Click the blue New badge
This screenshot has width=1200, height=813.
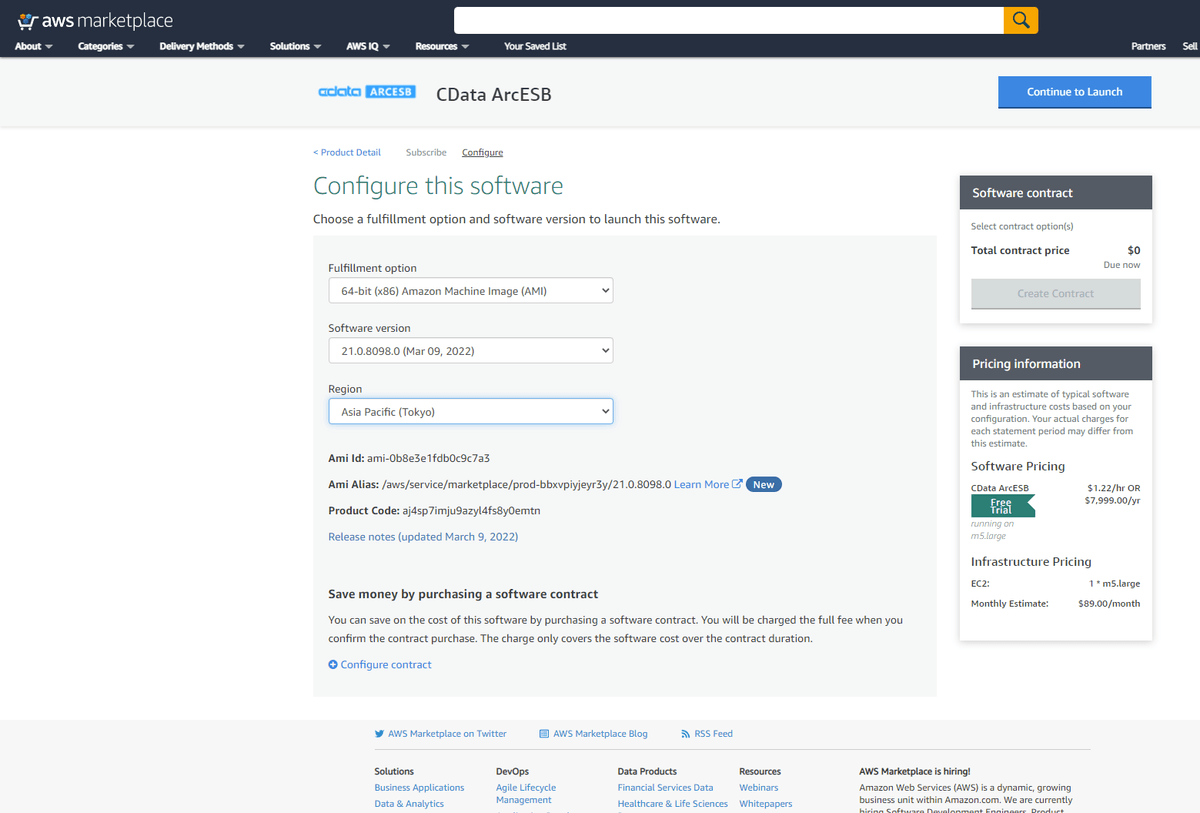click(x=764, y=484)
